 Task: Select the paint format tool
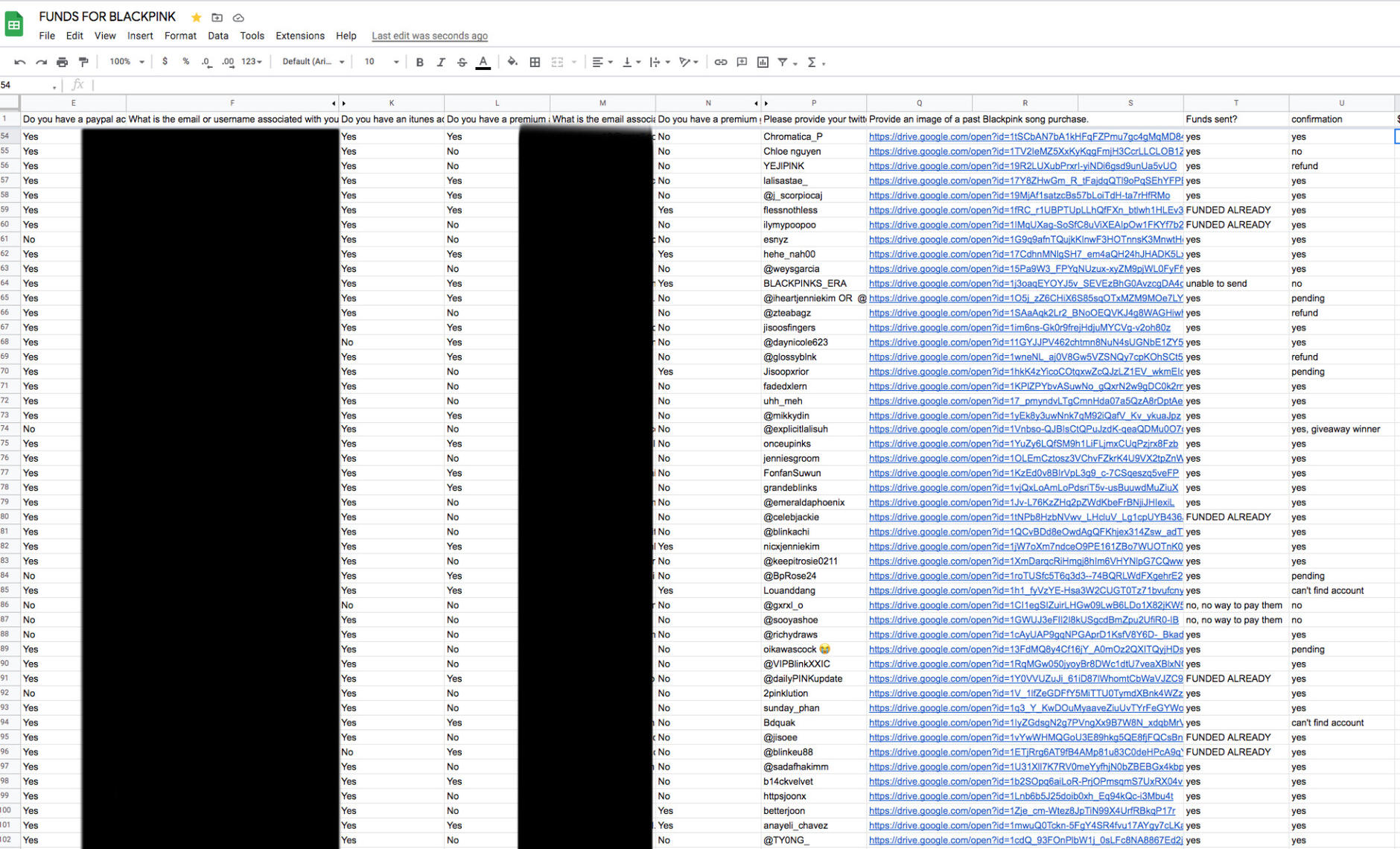tap(83, 62)
